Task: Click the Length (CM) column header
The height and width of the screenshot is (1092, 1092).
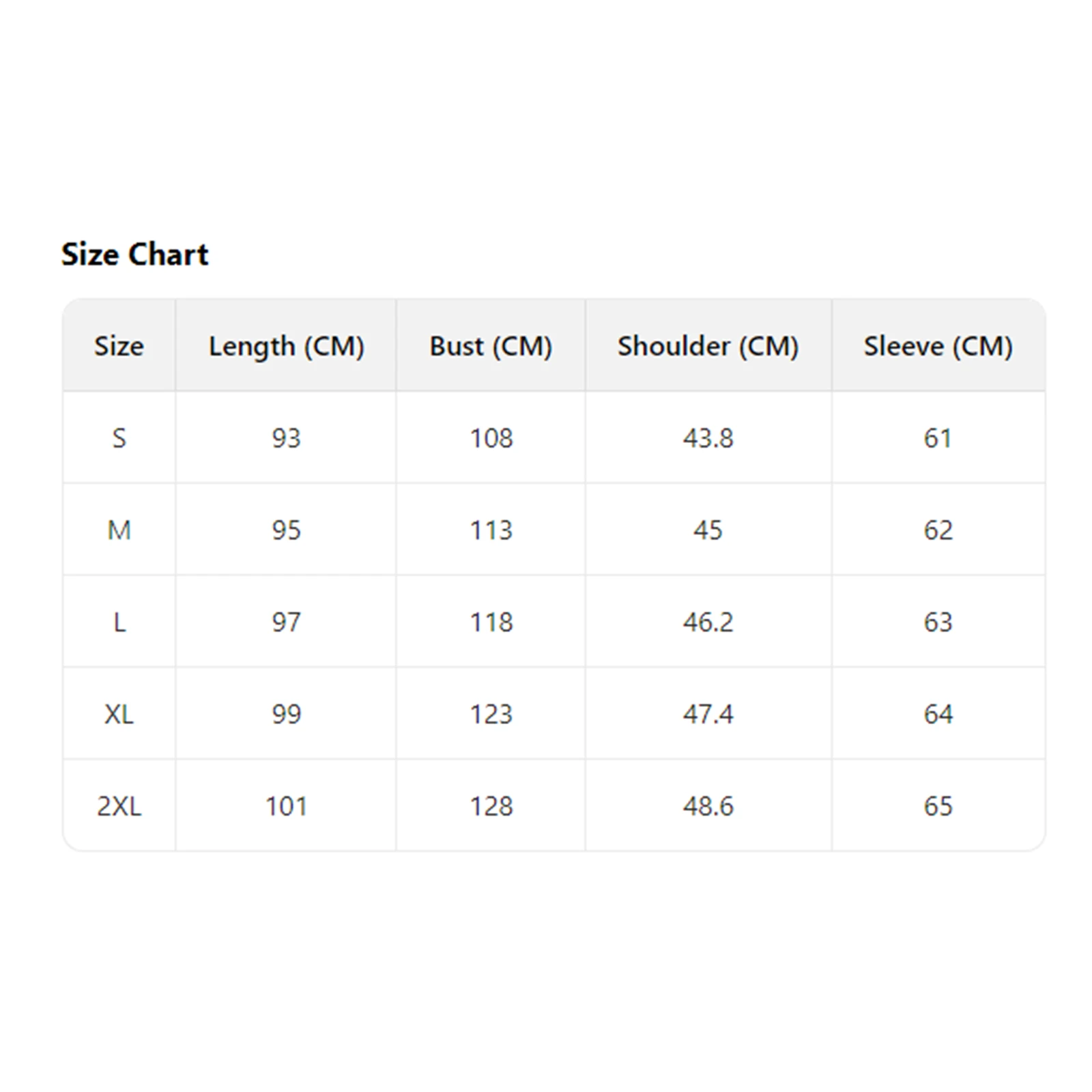Action: pyautogui.click(x=286, y=346)
